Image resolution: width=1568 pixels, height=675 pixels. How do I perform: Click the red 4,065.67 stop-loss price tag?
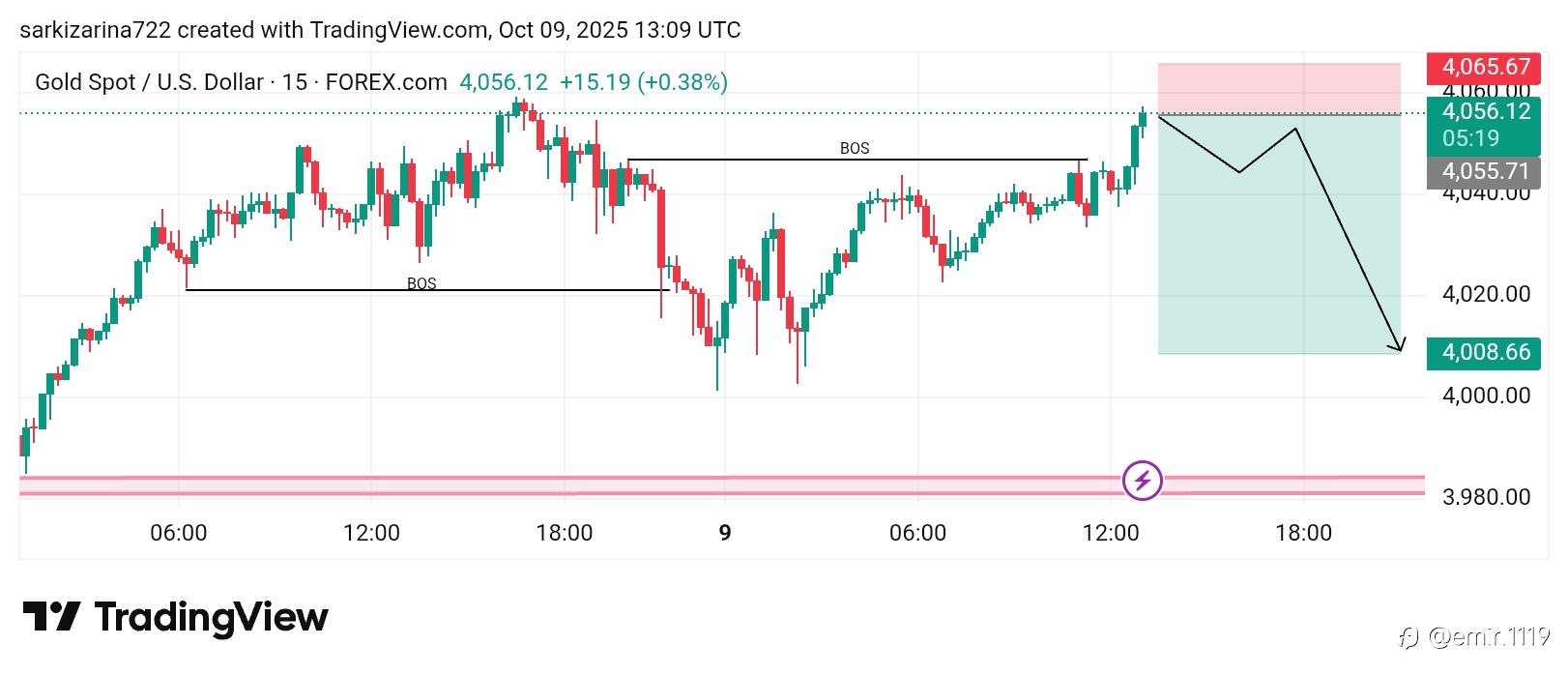click(1484, 67)
